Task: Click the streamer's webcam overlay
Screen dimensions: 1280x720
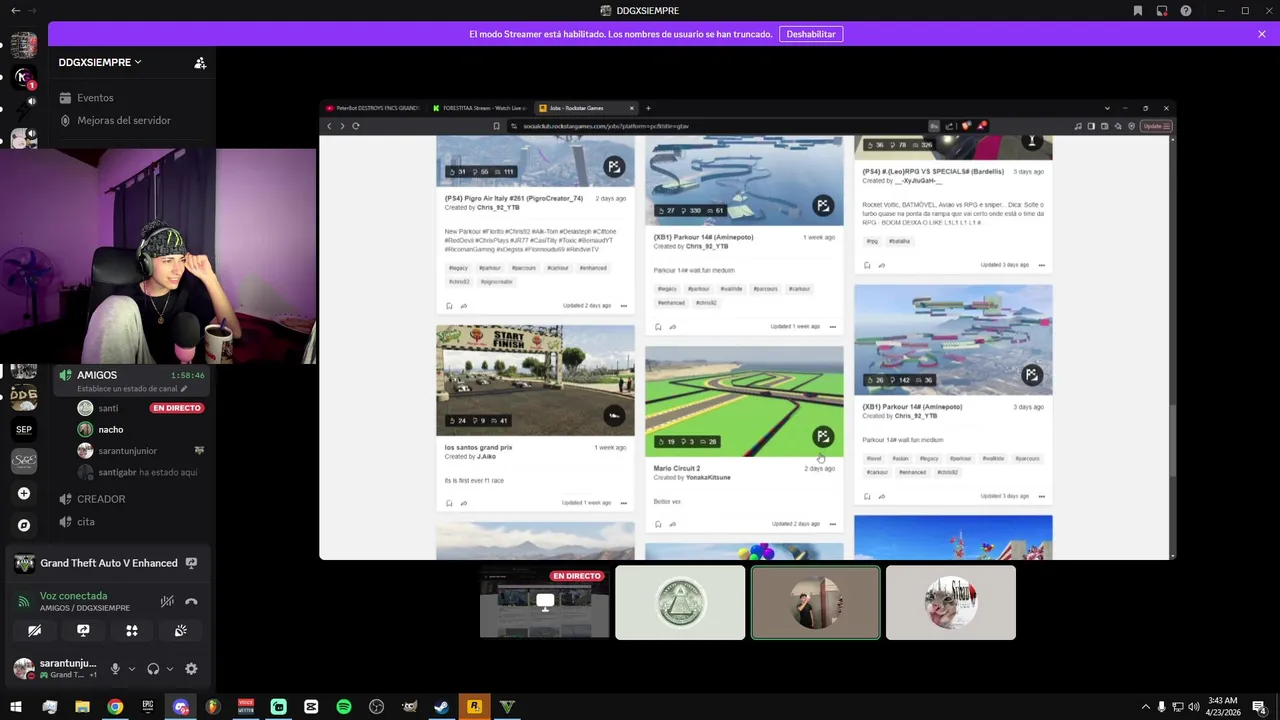Action: pos(158,256)
